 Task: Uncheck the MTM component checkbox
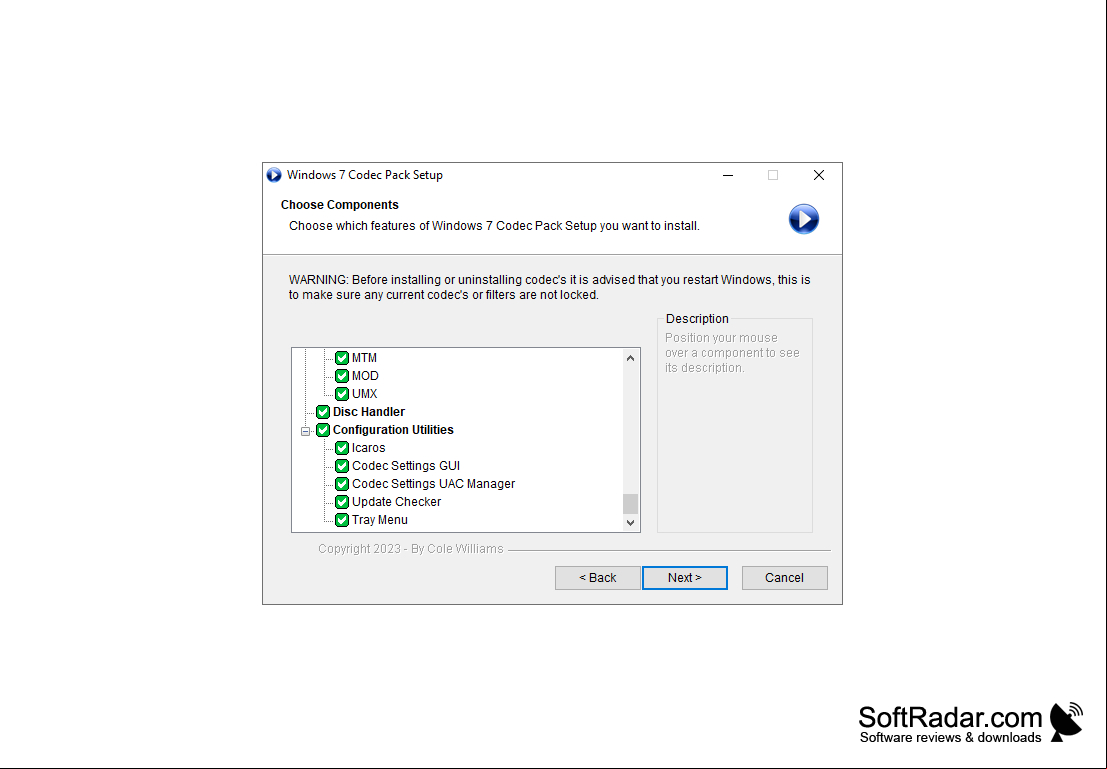coord(342,358)
